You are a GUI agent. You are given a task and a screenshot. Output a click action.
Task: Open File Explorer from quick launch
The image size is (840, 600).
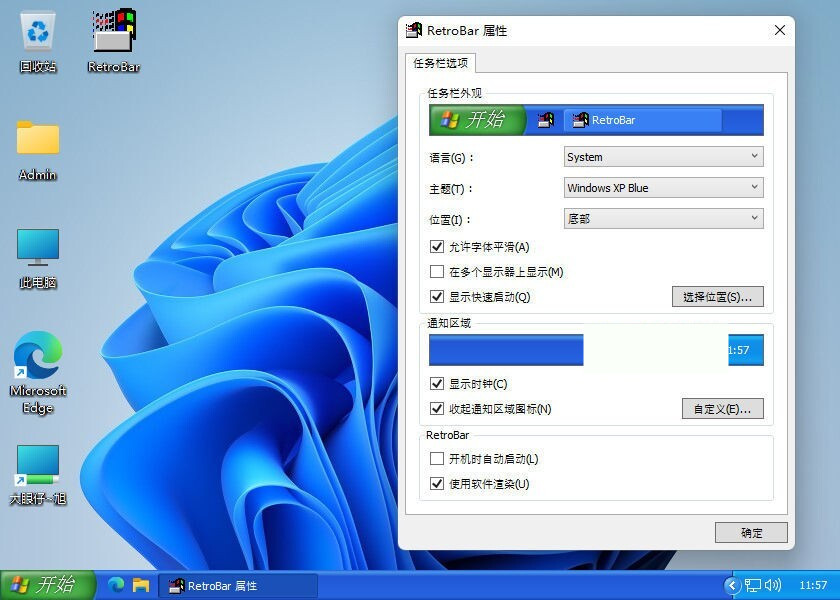point(141,585)
